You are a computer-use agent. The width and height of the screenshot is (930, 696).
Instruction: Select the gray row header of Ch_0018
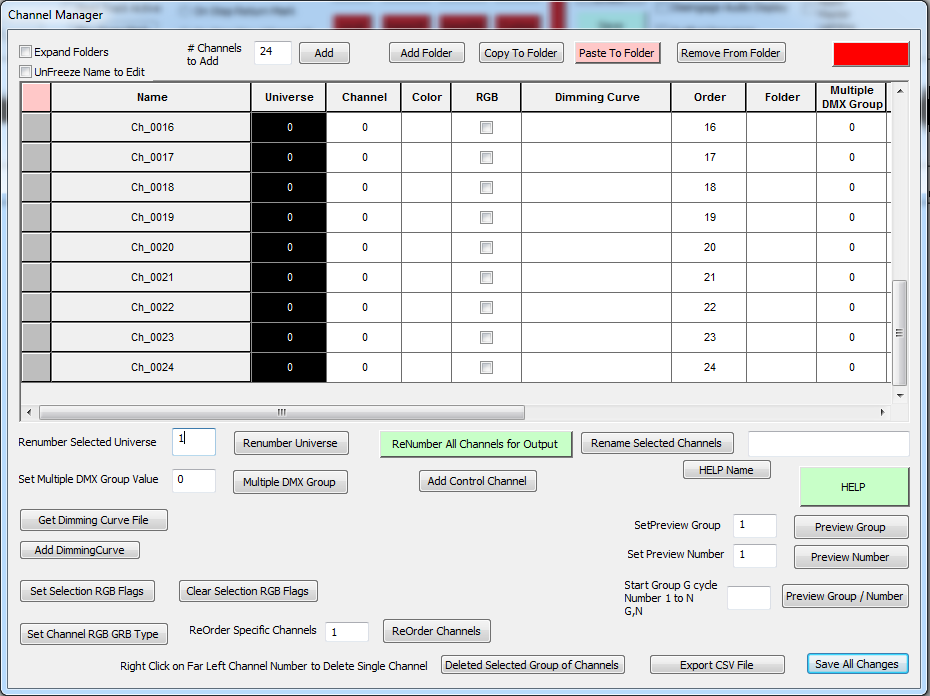[36, 188]
